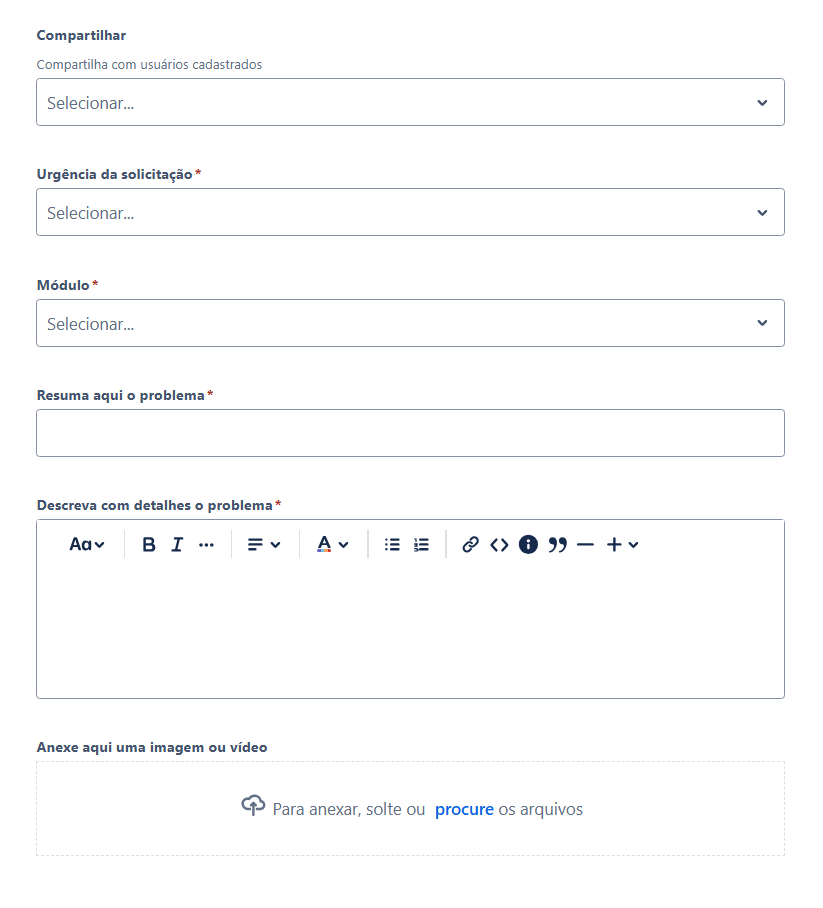Toggle bold formatting in description editor
The width and height of the screenshot is (823, 908).
[x=149, y=544]
